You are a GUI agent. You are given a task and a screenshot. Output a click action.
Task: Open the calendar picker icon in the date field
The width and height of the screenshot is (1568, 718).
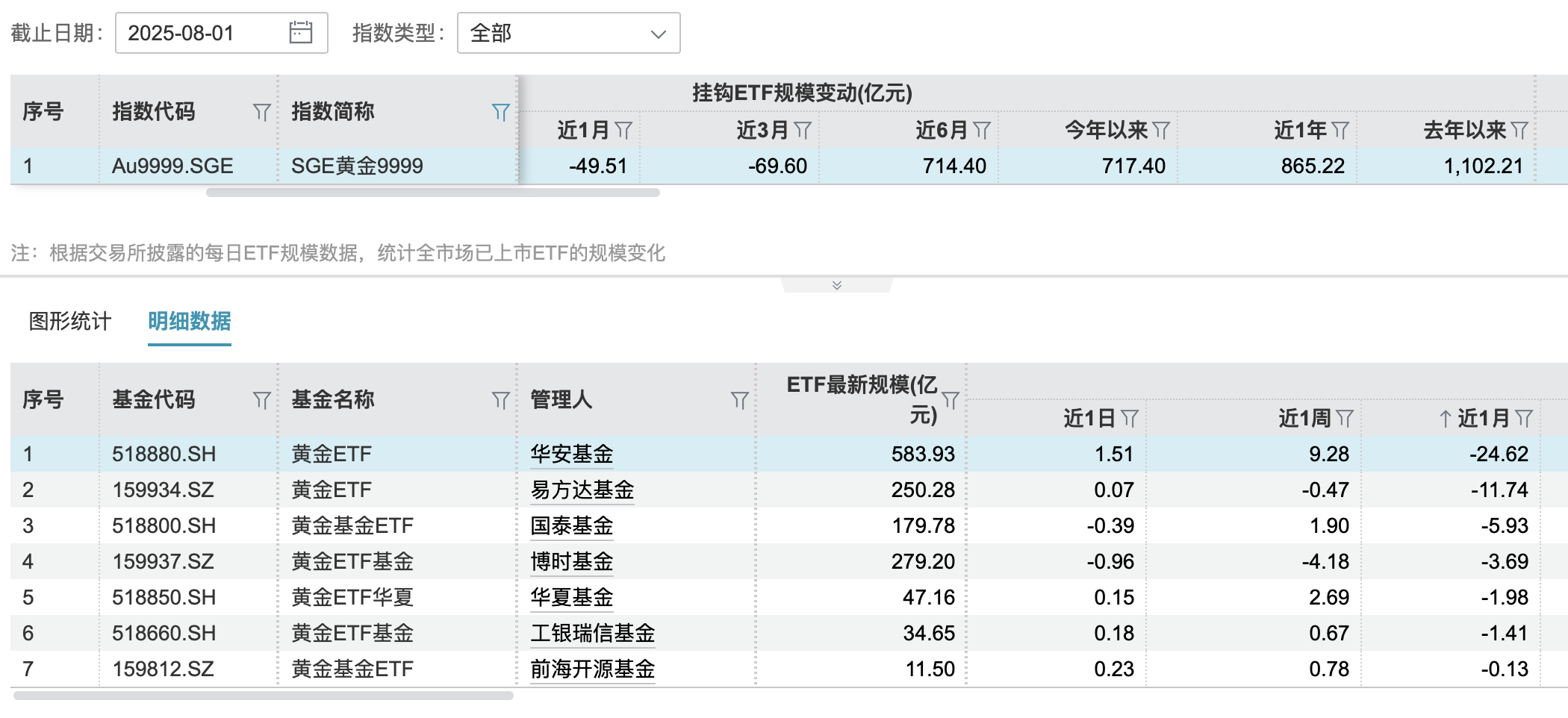coord(300,32)
